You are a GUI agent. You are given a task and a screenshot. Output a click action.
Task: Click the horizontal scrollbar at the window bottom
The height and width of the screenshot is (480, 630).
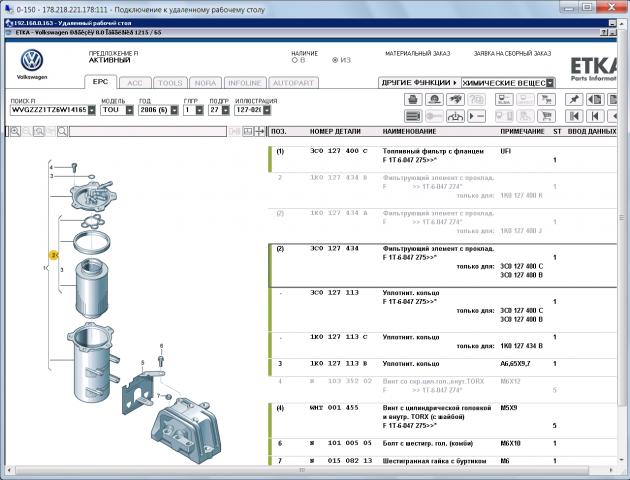(x=302, y=470)
